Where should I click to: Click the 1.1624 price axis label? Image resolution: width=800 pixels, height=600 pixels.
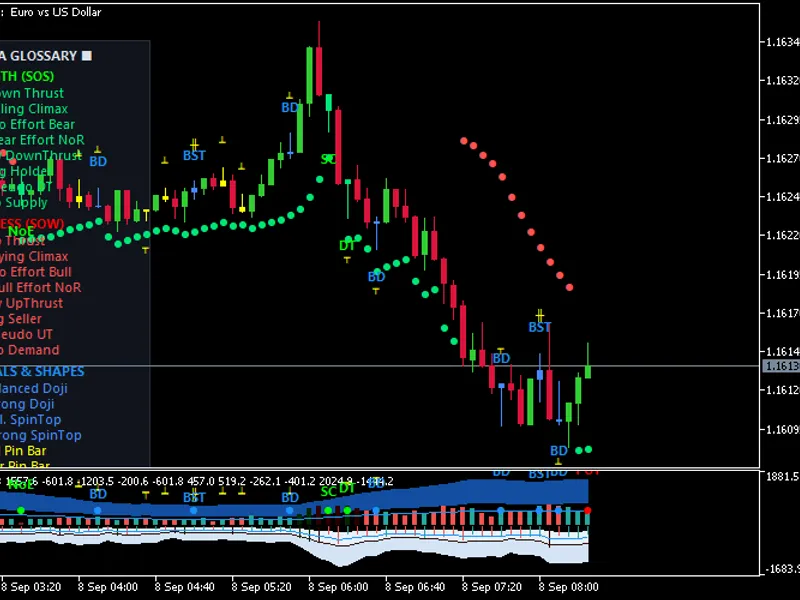(x=782, y=196)
